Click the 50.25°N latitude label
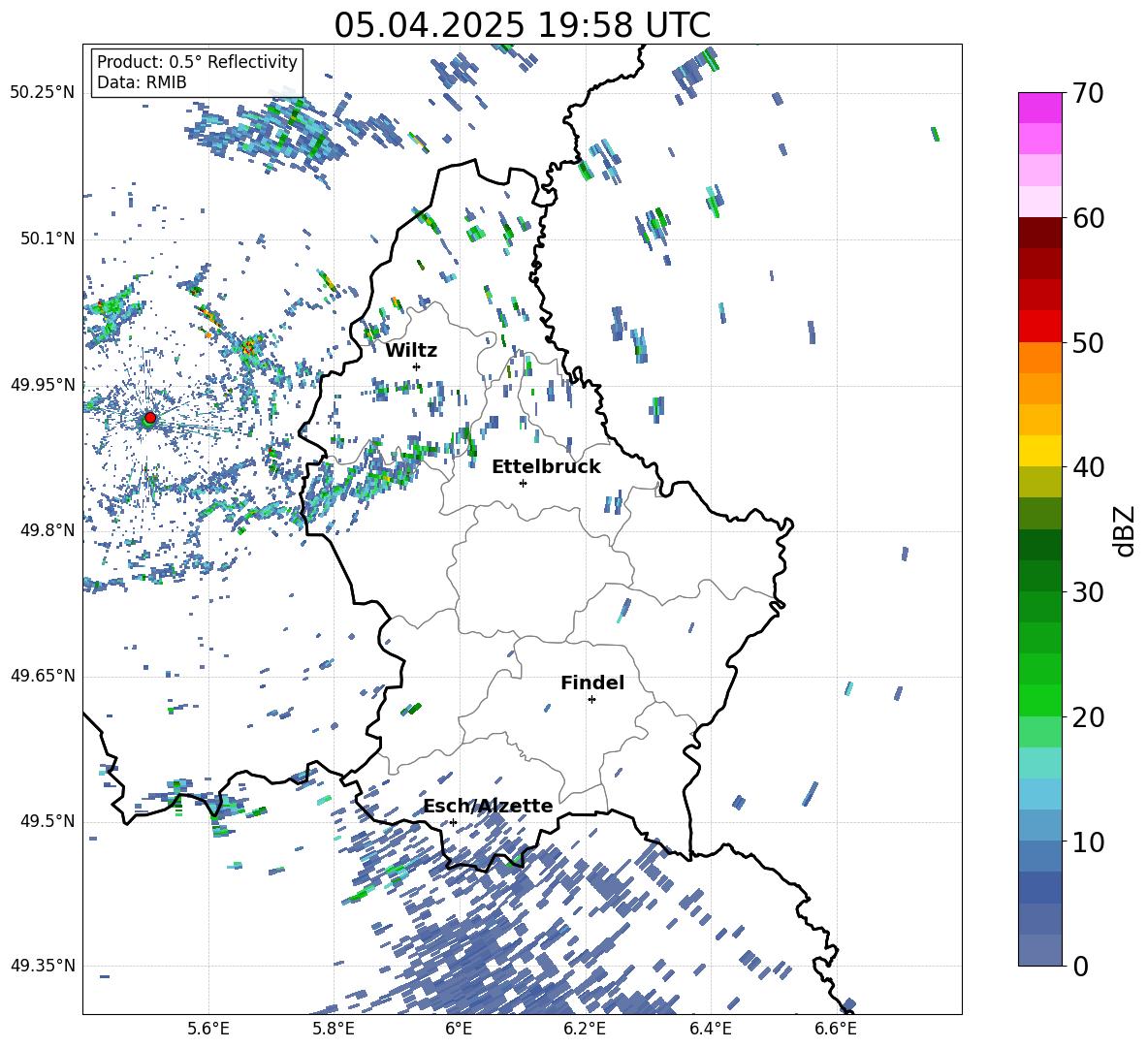 pyautogui.click(x=43, y=93)
